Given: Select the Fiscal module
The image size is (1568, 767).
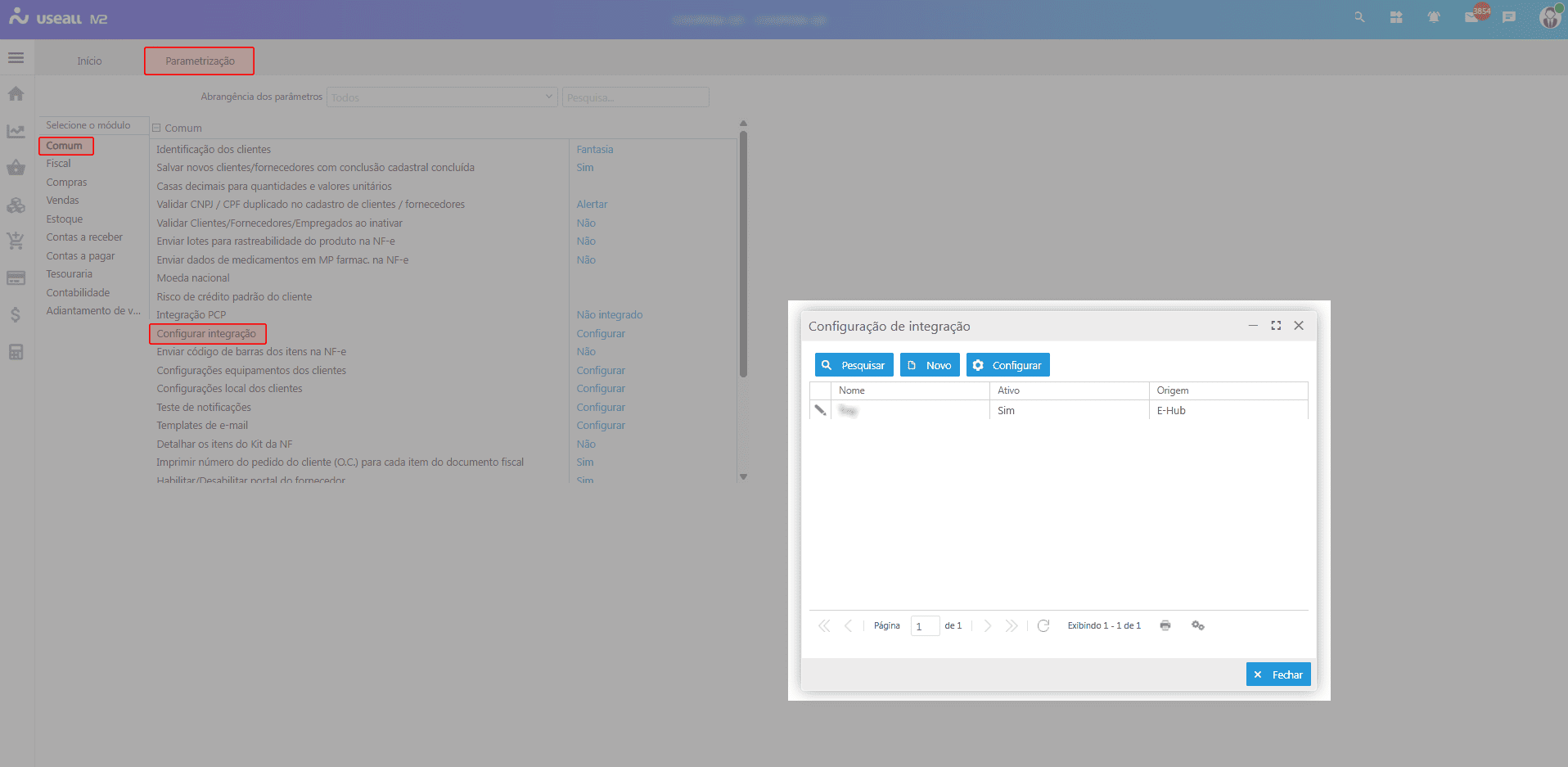Looking at the screenshot, I should click(59, 164).
